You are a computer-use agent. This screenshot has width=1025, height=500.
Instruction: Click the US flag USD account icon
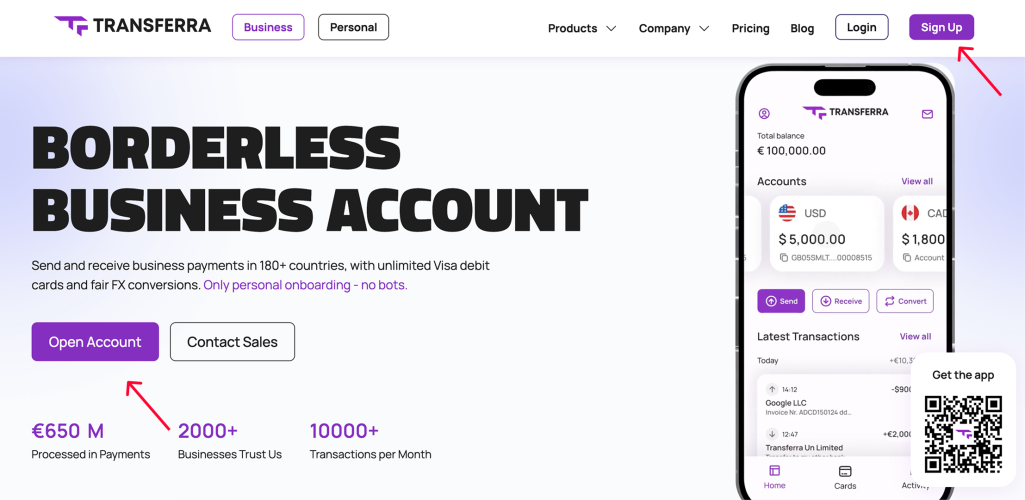click(x=787, y=213)
